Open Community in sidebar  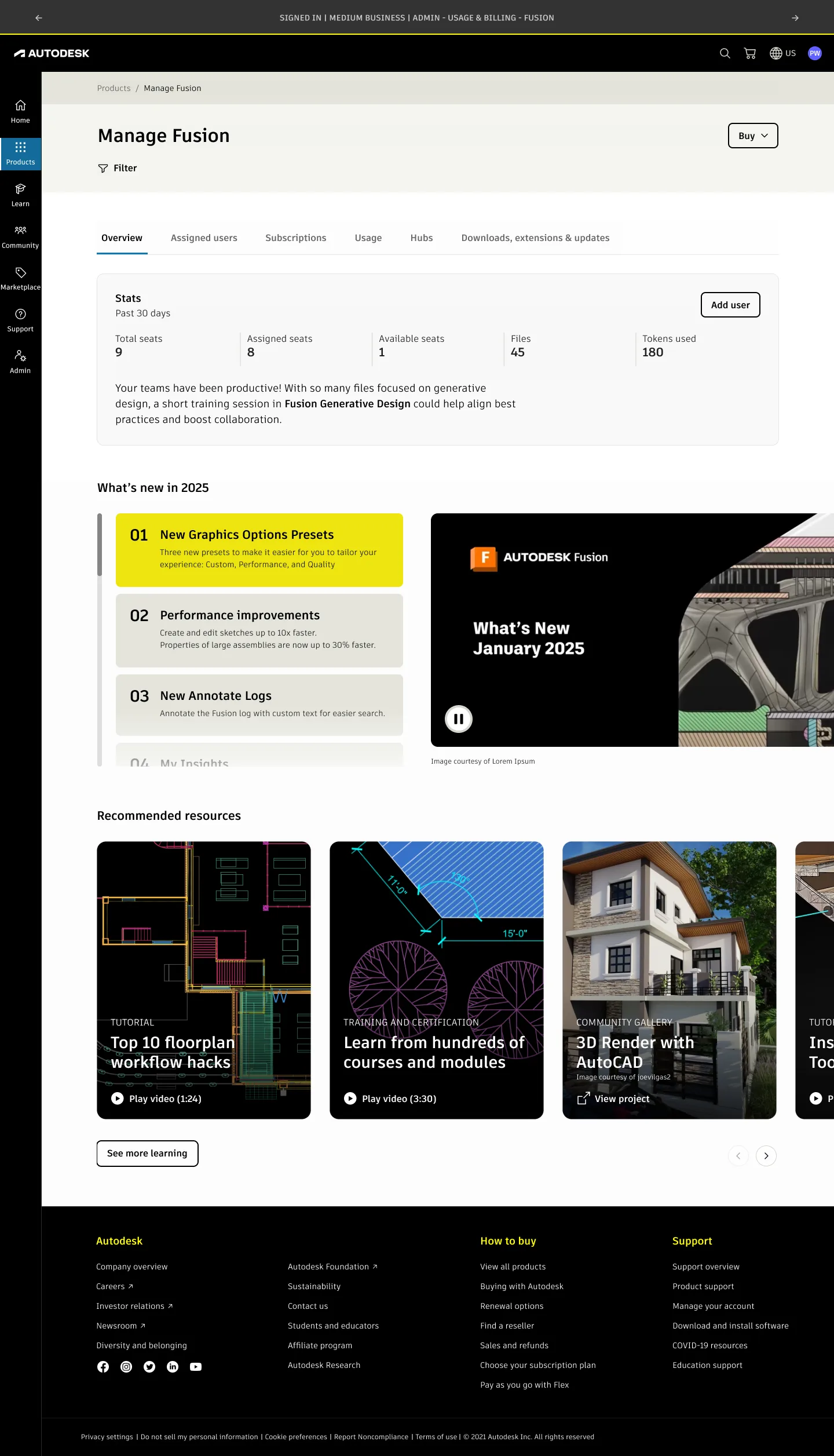(x=20, y=237)
